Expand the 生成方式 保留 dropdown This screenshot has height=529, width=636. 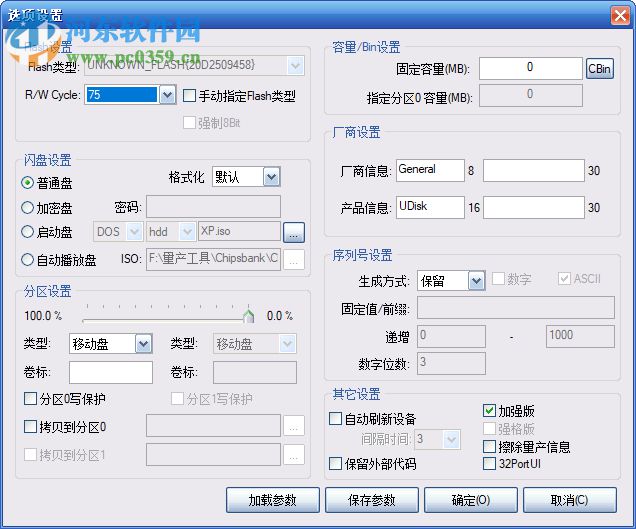(x=477, y=281)
